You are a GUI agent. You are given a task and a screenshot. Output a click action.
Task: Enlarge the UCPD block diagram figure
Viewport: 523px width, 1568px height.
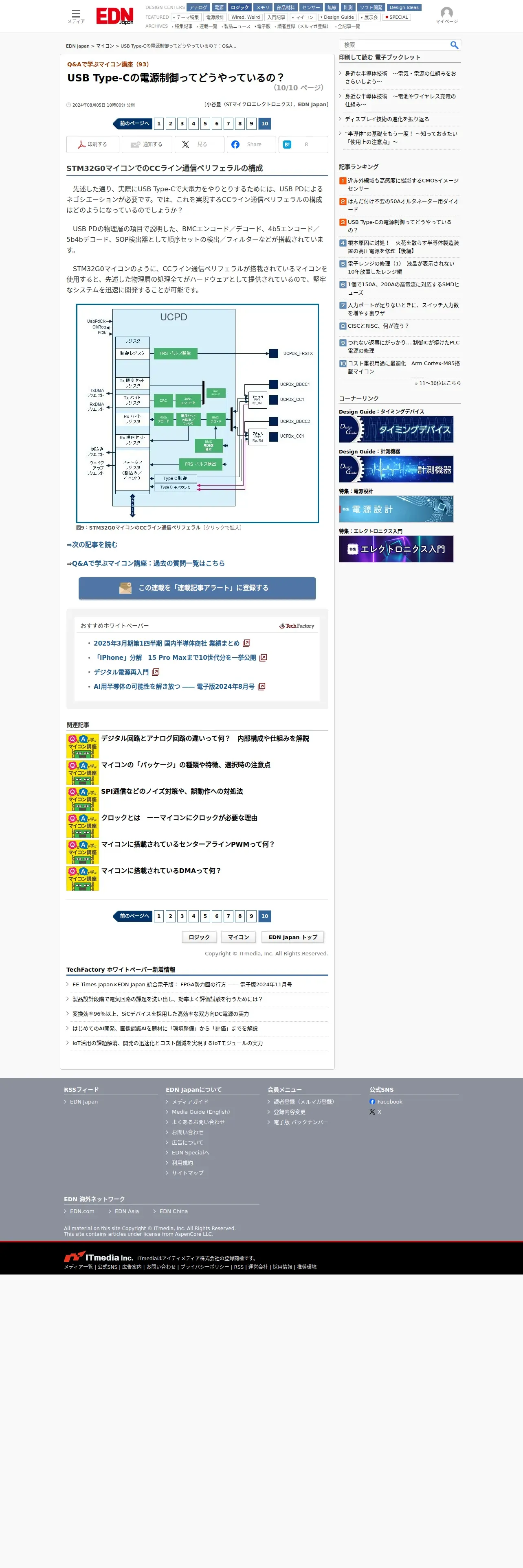point(197,413)
